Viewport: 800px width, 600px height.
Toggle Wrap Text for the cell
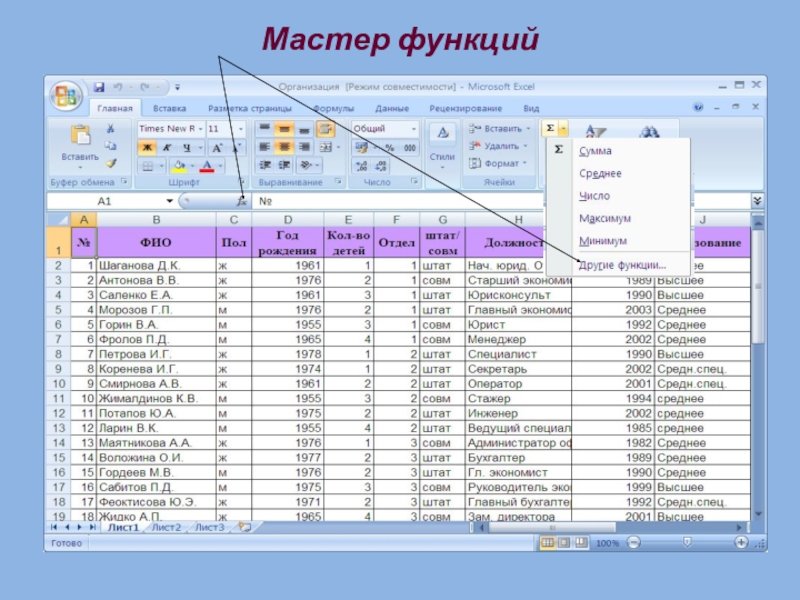pos(326,129)
